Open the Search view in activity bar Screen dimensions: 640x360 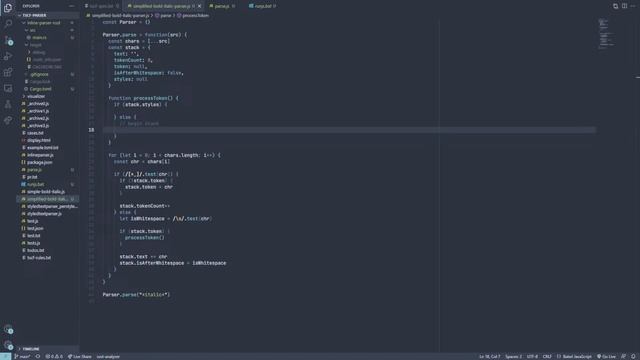[x=8, y=24]
